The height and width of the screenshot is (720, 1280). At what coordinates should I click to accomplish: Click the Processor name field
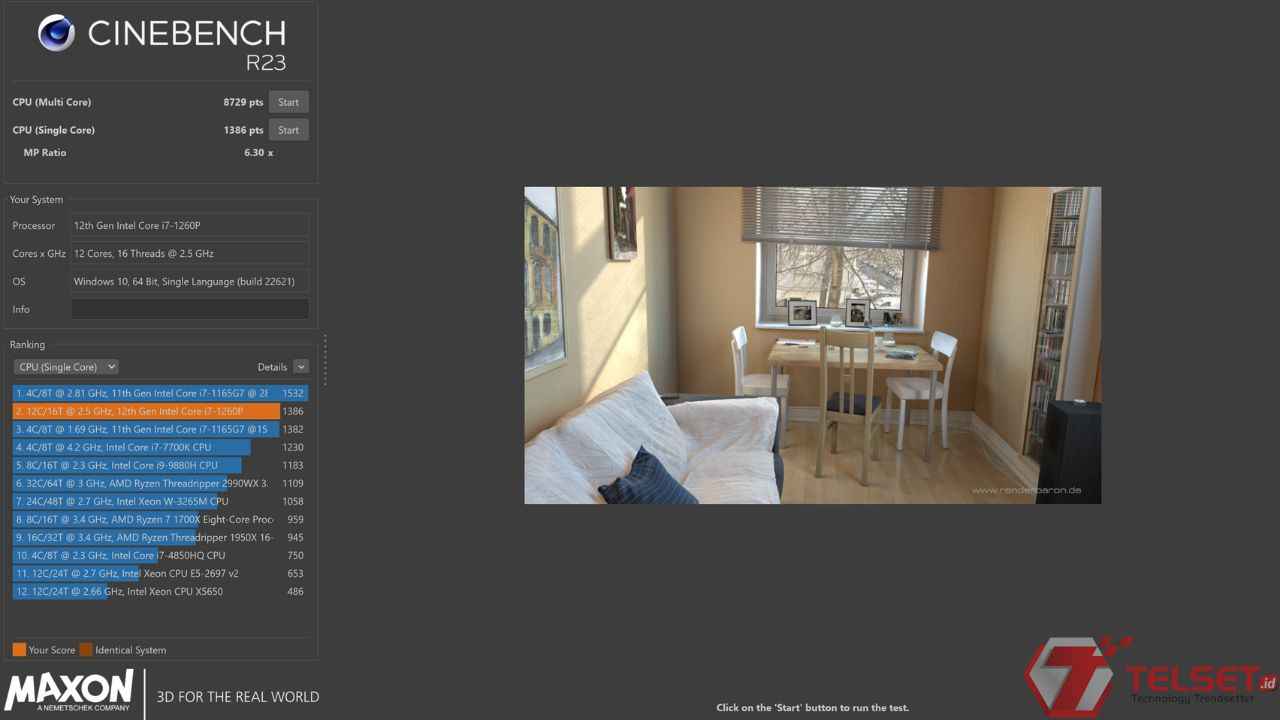point(189,226)
